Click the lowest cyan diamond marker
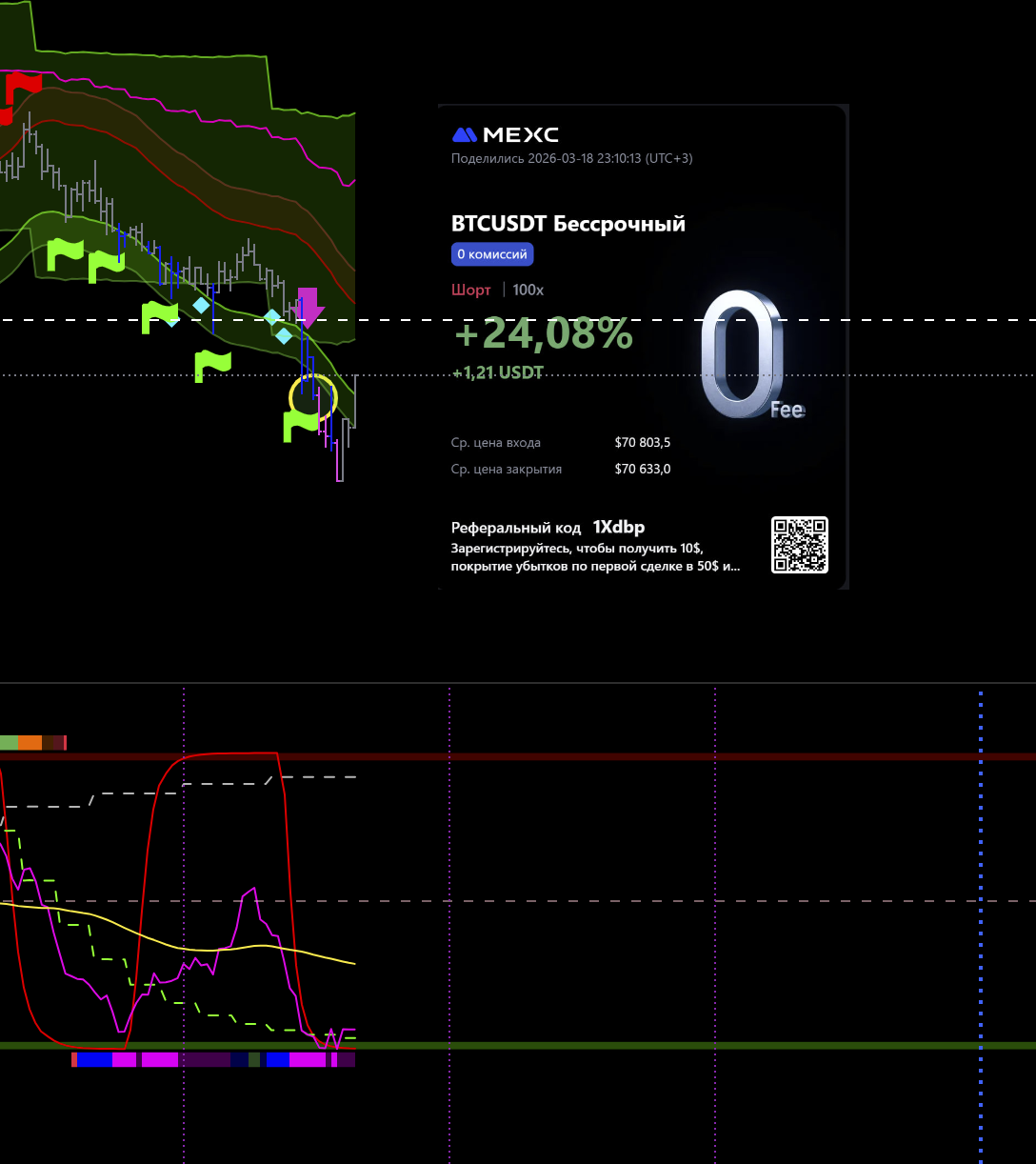1036x1164 pixels. [x=284, y=335]
